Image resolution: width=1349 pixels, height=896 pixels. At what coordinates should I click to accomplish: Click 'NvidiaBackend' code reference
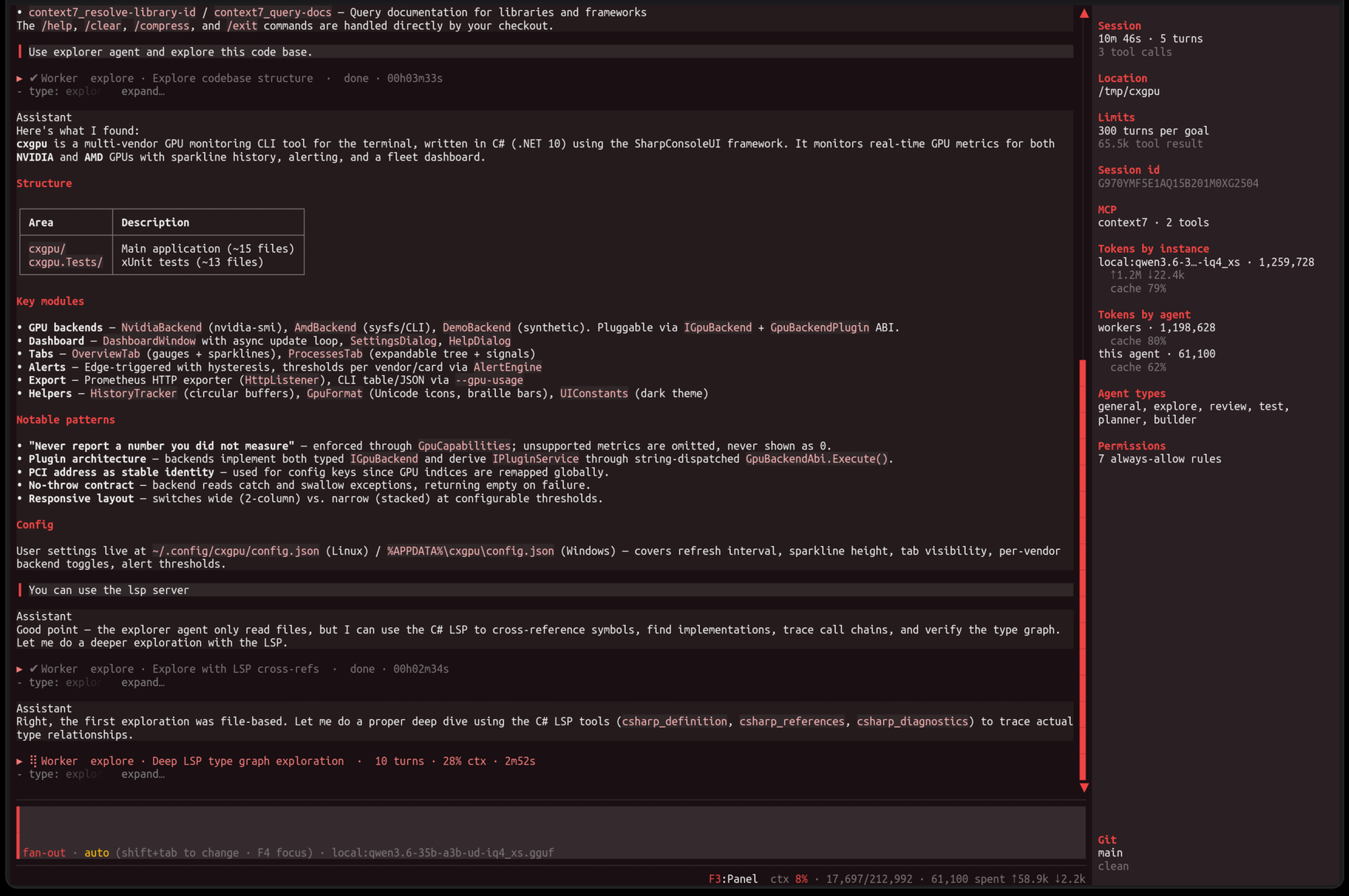coord(161,328)
